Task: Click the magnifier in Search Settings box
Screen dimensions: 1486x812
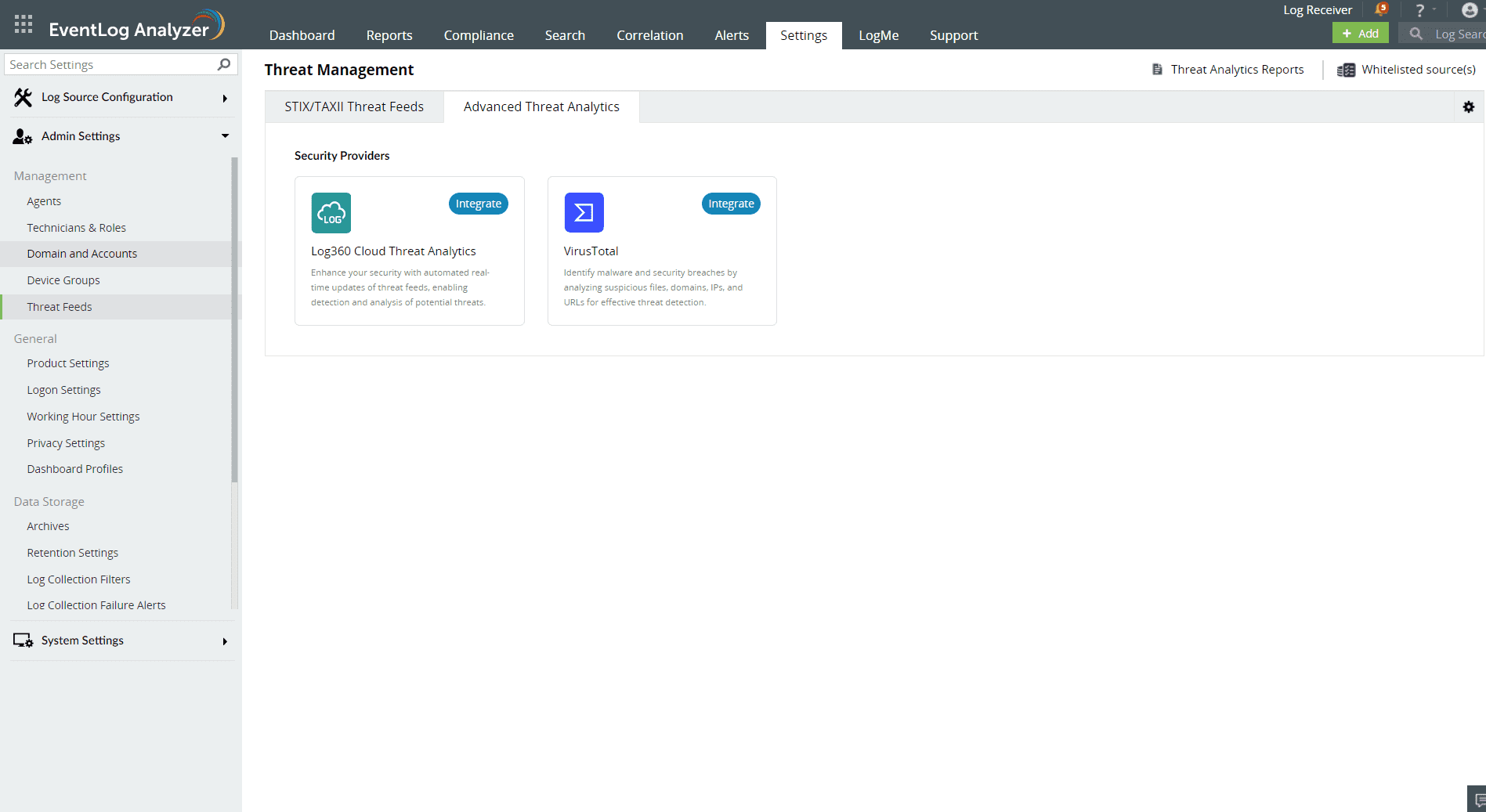Action: tap(224, 64)
